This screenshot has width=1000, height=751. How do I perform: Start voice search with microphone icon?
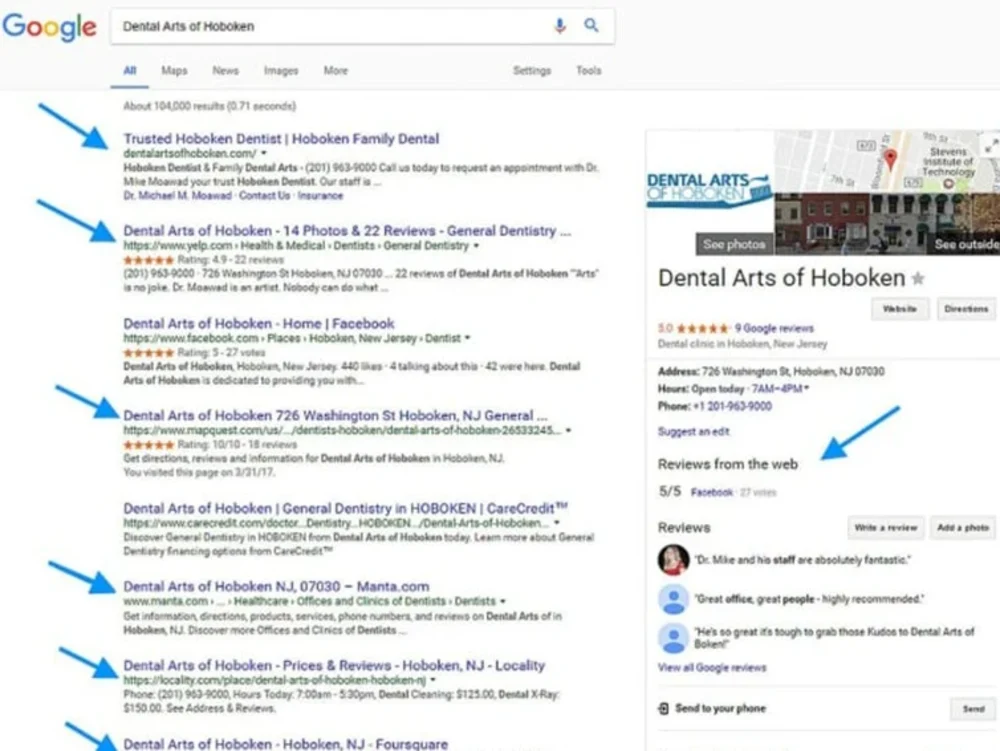560,26
